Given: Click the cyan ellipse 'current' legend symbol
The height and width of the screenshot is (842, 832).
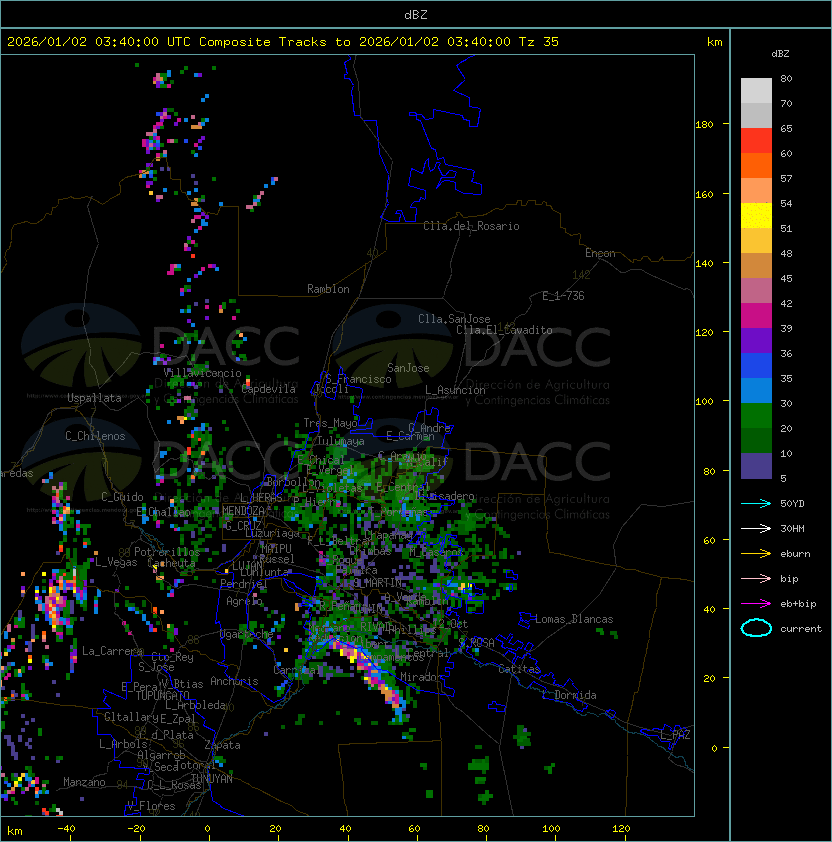Looking at the screenshot, I should click(x=756, y=628).
